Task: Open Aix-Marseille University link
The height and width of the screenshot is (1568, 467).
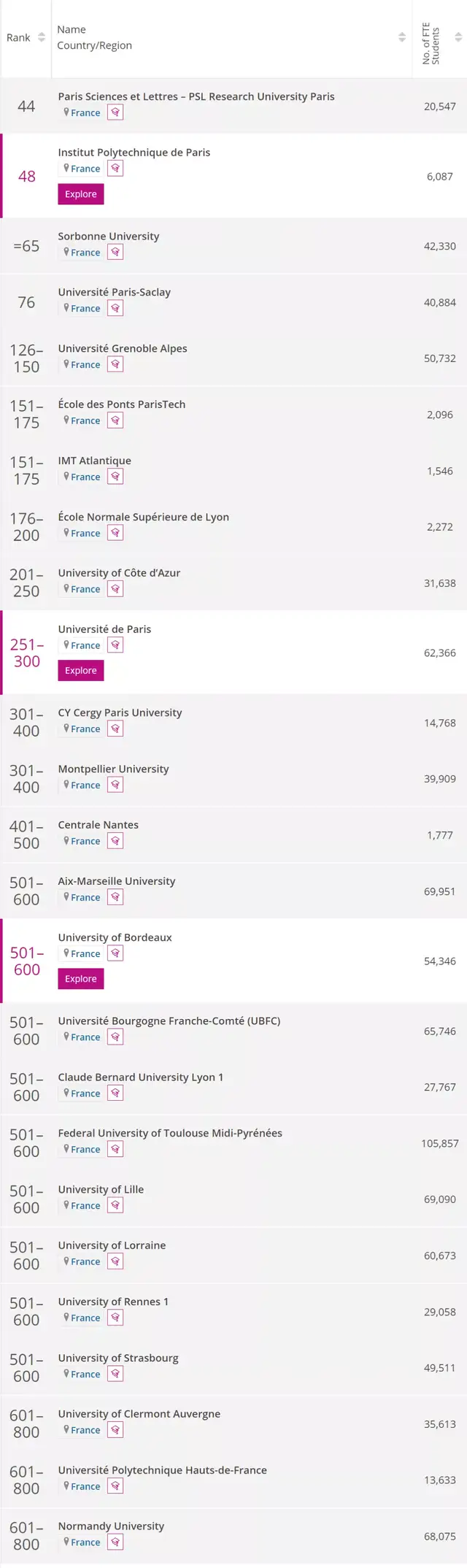Action: (x=117, y=881)
